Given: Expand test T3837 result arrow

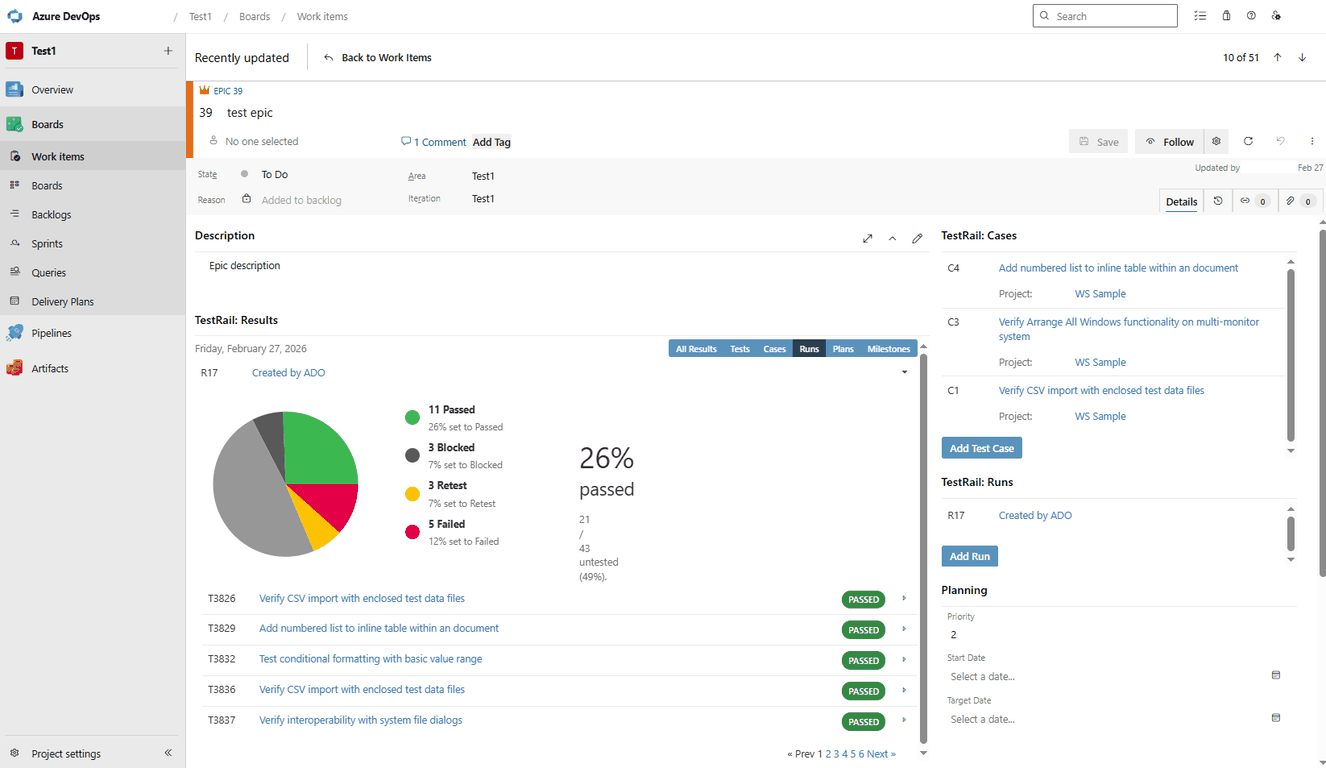Looking at the screenshot, I should tap(904, 721).
